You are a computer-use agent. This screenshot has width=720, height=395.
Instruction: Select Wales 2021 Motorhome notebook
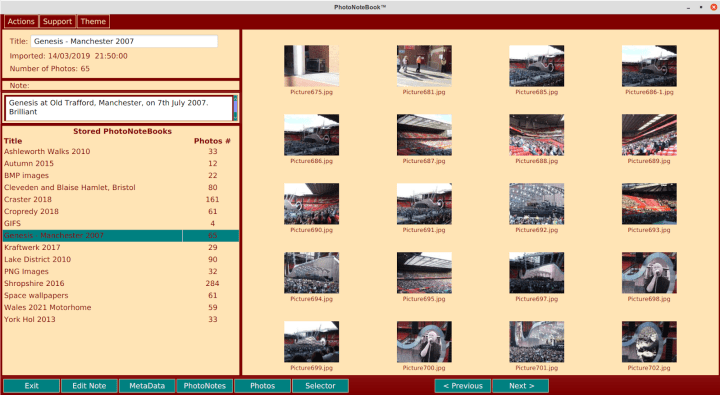[x=121, y=307]
